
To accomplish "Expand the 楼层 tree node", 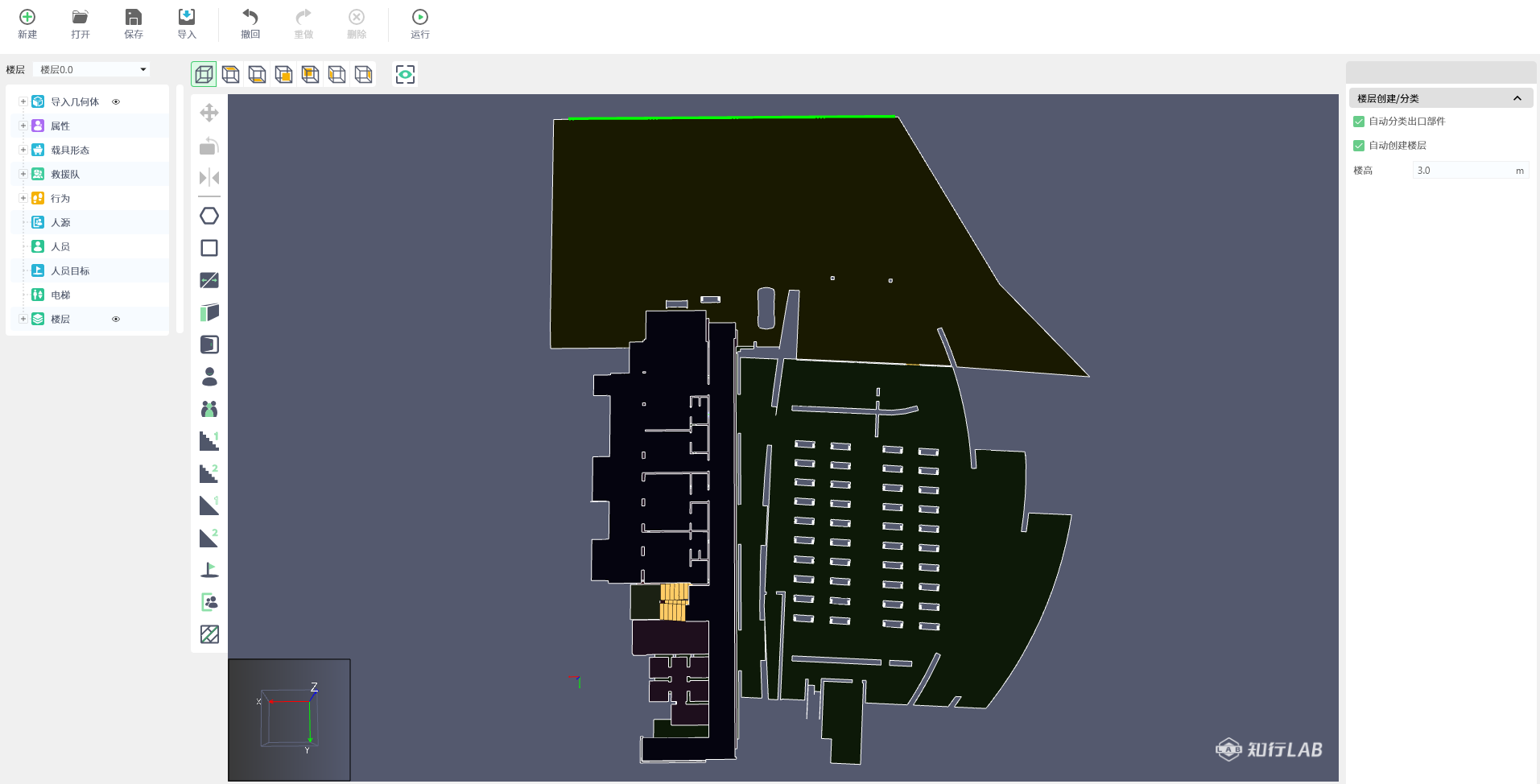I will (23, 320).
